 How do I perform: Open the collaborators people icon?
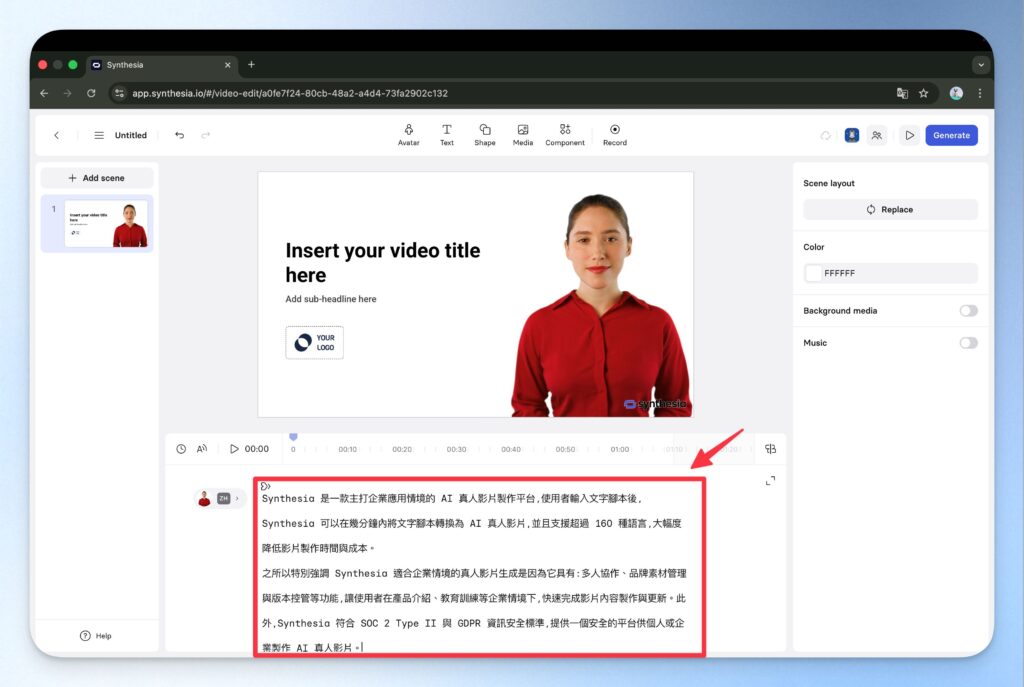(876, 135)
